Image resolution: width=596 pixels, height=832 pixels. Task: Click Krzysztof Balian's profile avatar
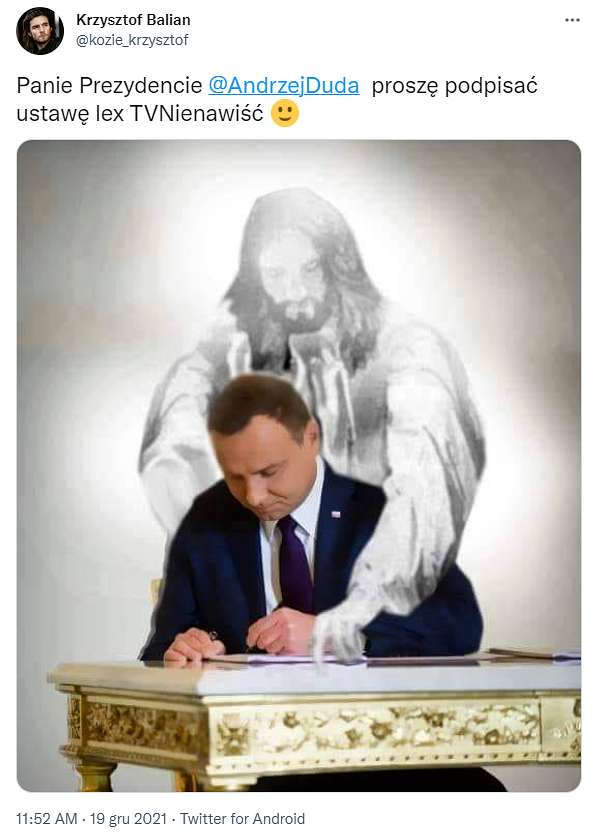click(40, 31)
